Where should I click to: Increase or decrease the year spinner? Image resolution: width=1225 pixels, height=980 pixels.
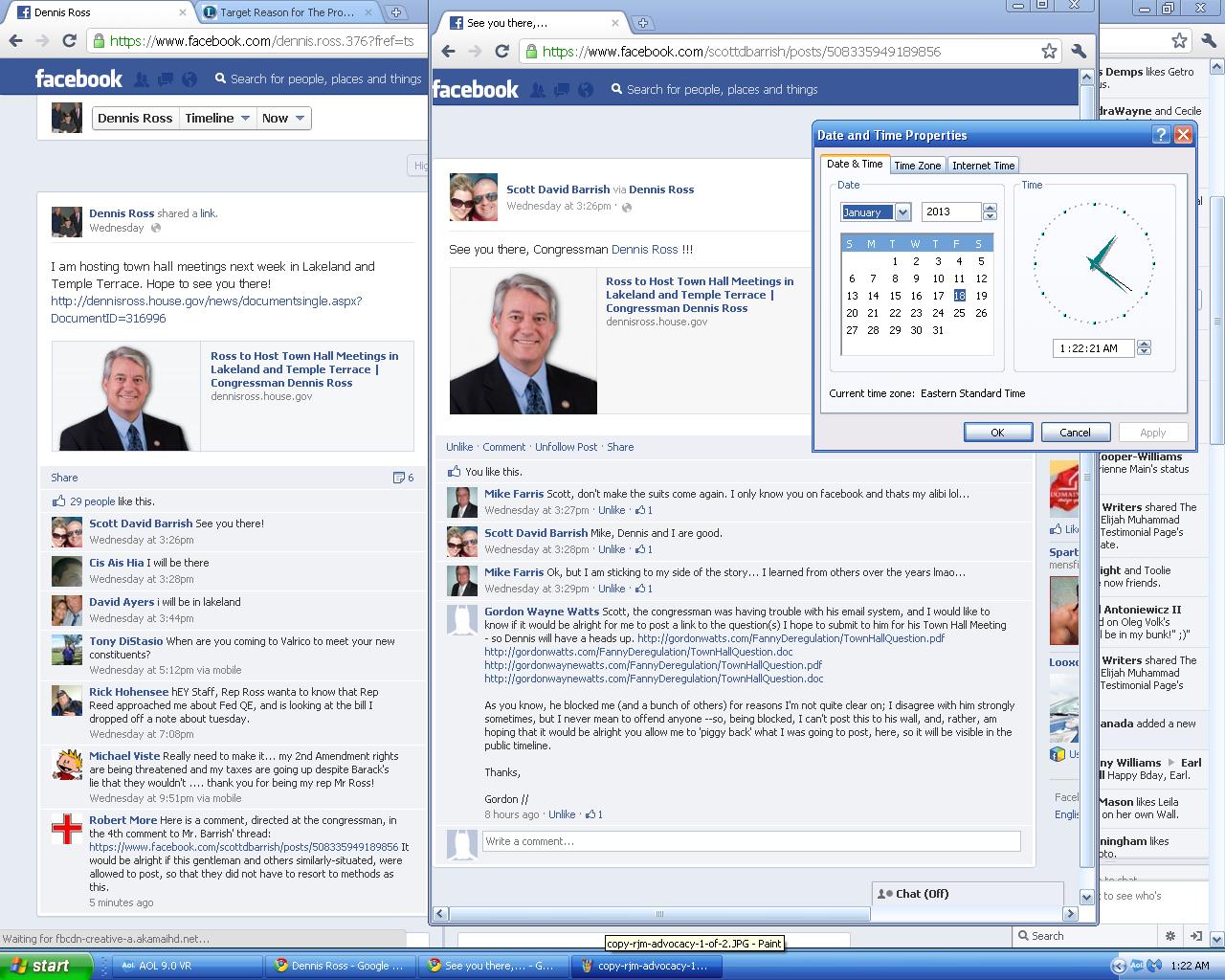point(990,212)
